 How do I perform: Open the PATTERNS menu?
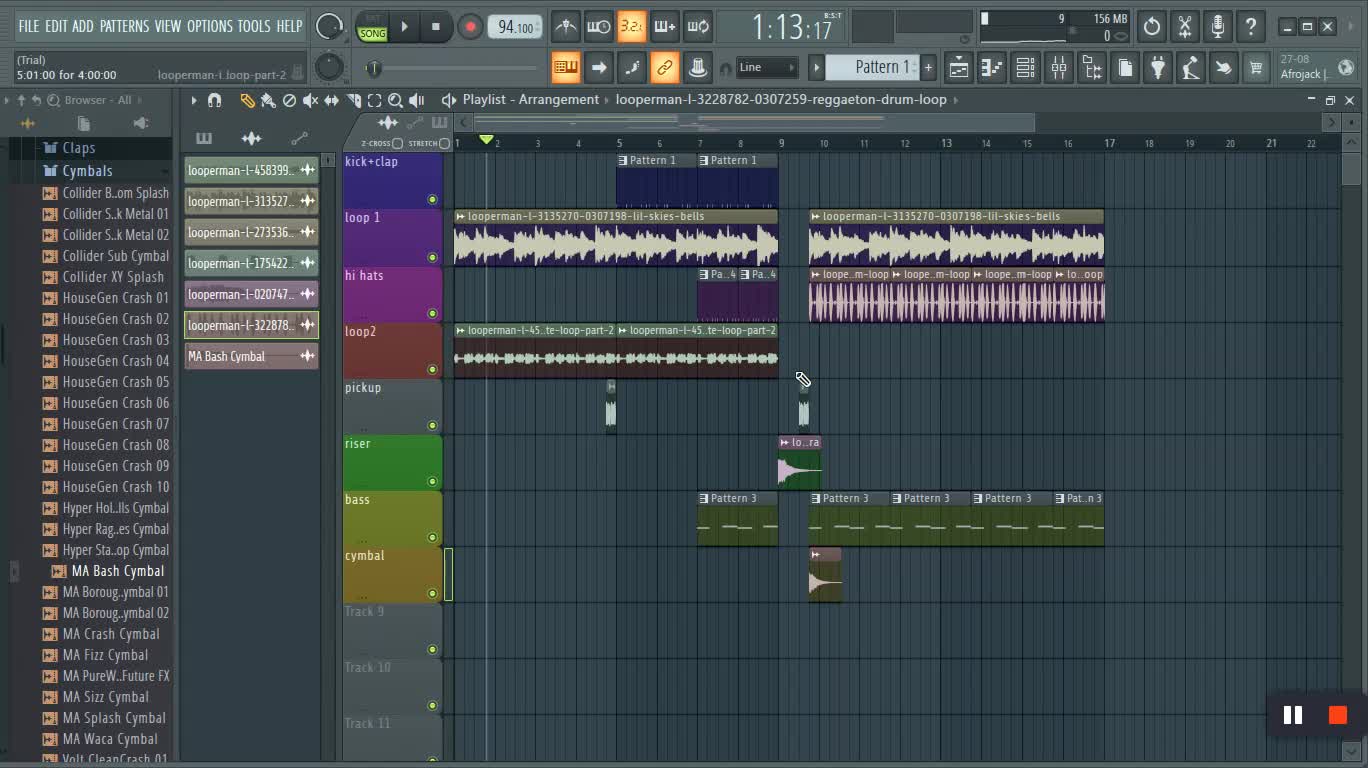coord(124,26)
